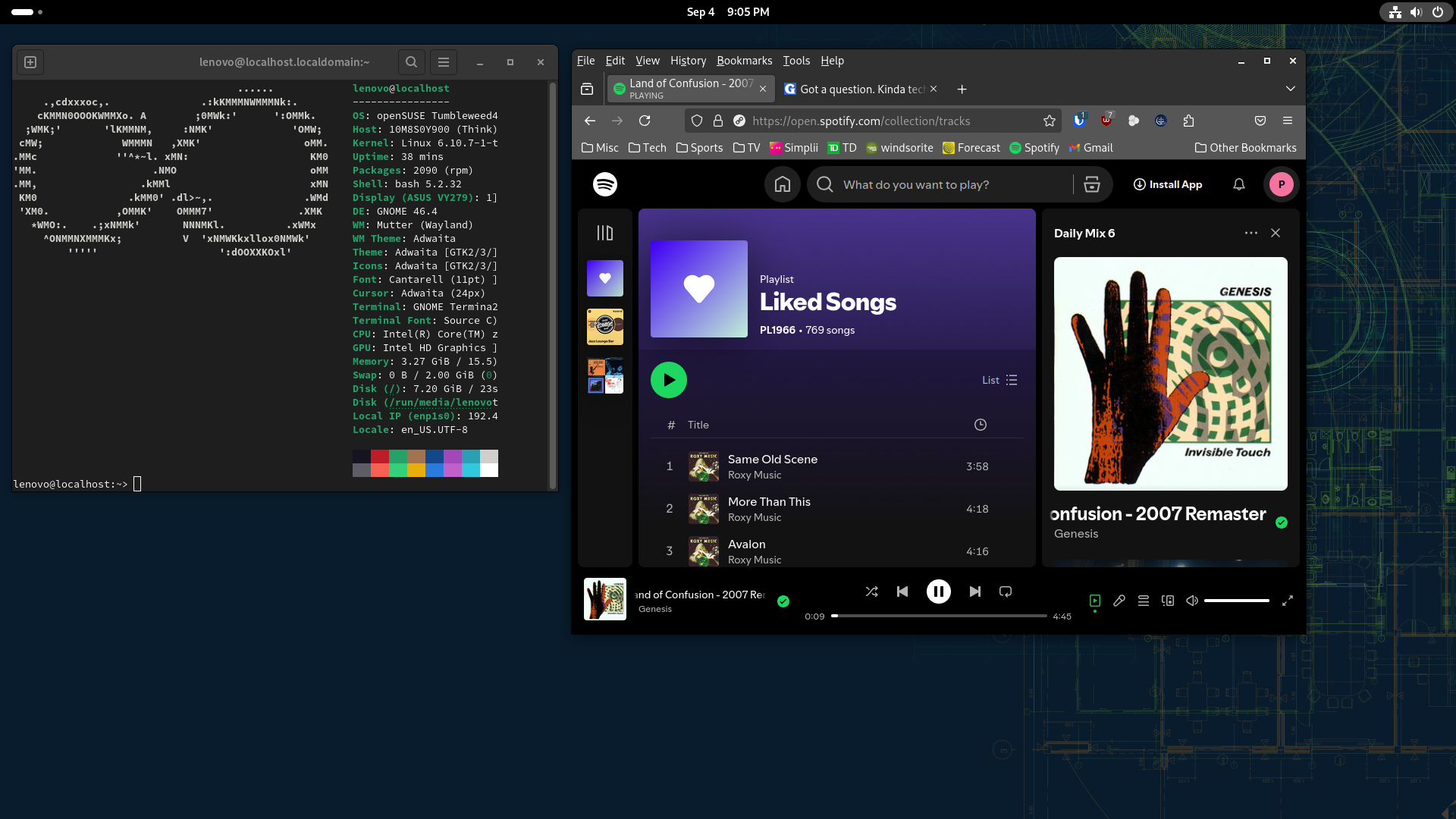Click the Spotify Home button

[x=783, y=184]
